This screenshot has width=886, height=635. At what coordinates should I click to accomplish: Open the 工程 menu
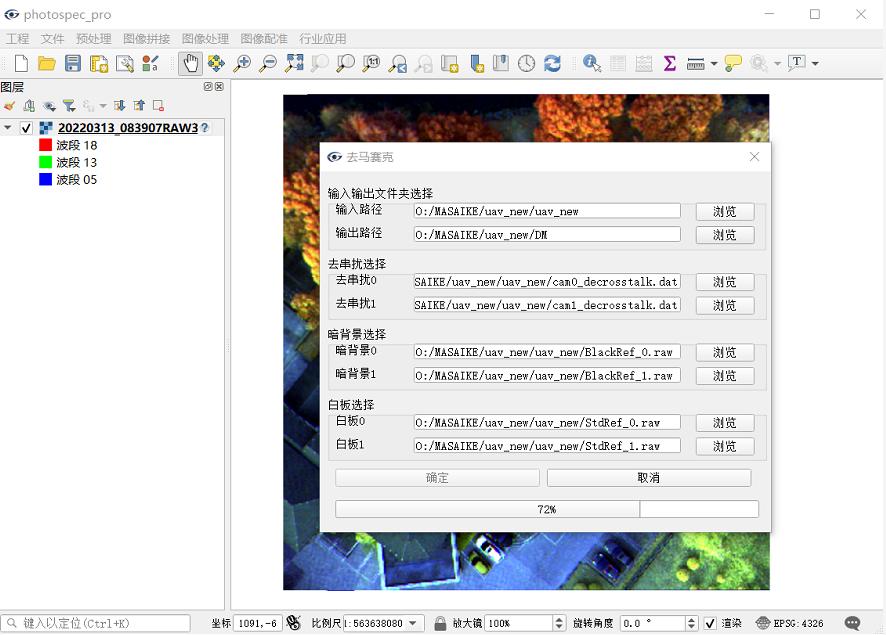click(x=18, y=39)
